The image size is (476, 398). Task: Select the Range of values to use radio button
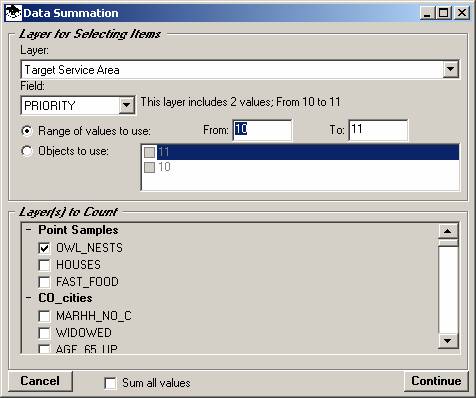pyautogui.click(x=27, y=131)
